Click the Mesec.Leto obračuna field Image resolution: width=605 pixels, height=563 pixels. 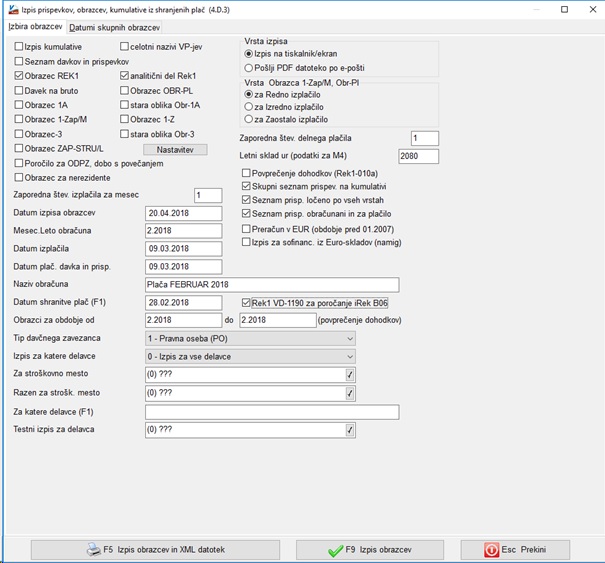point(184,231)
